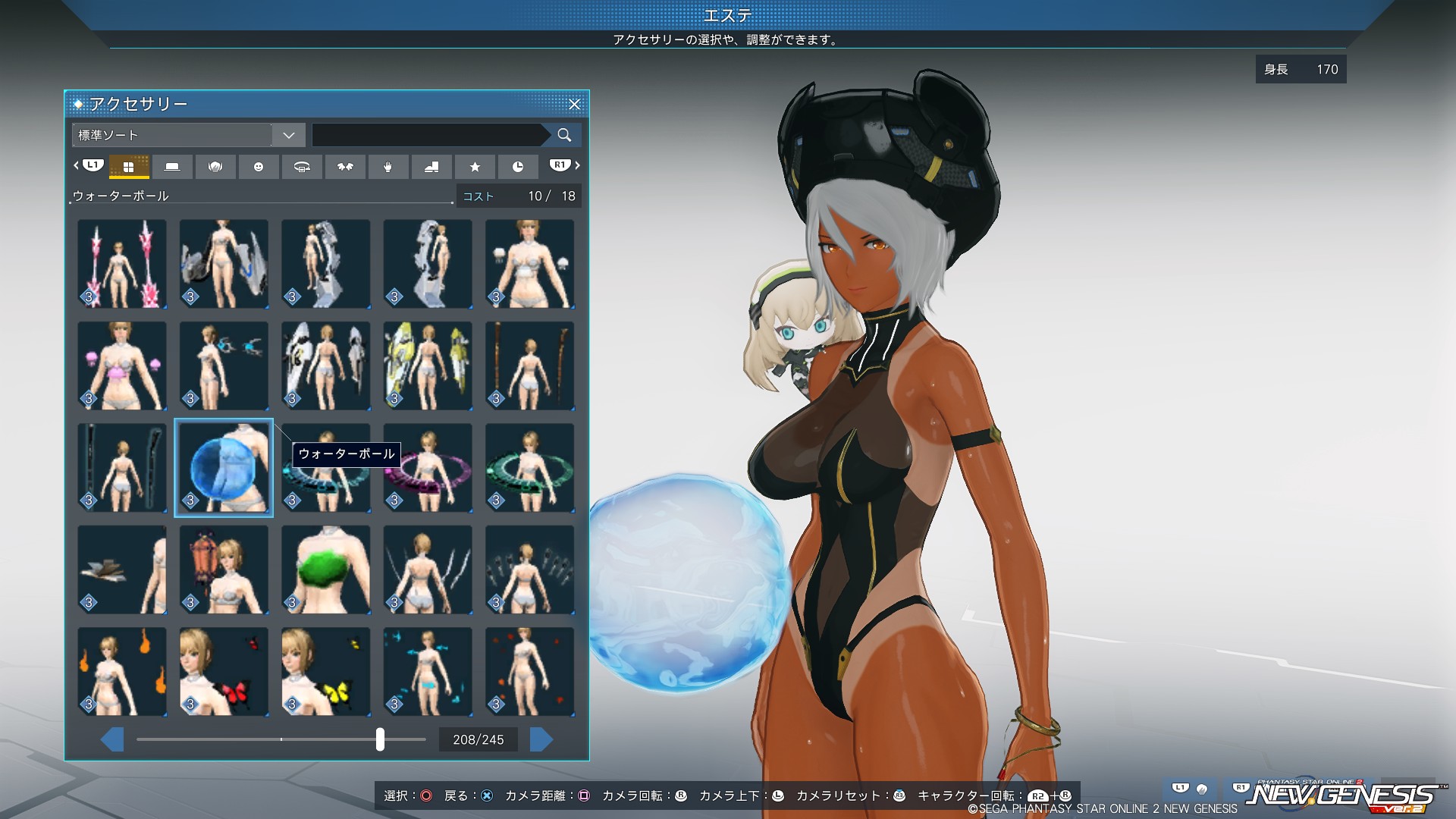1456x819 pixels.
Task: Show favorites with the star icon
Action: [x=475, y=167]
